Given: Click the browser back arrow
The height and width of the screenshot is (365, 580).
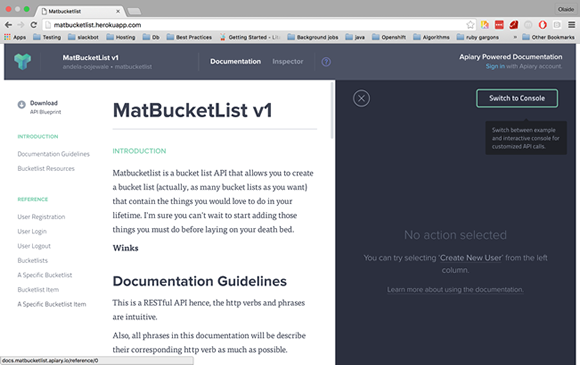Looking at the screenshot, I should (8, 25).
